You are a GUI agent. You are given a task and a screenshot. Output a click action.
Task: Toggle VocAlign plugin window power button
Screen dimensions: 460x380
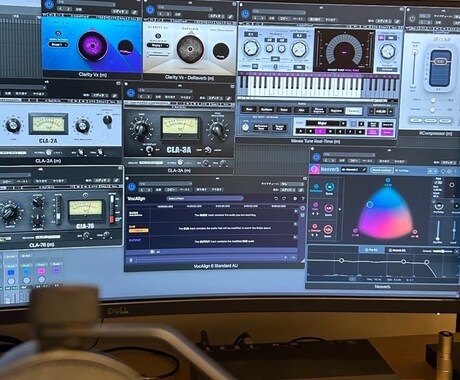click(132, 187)
